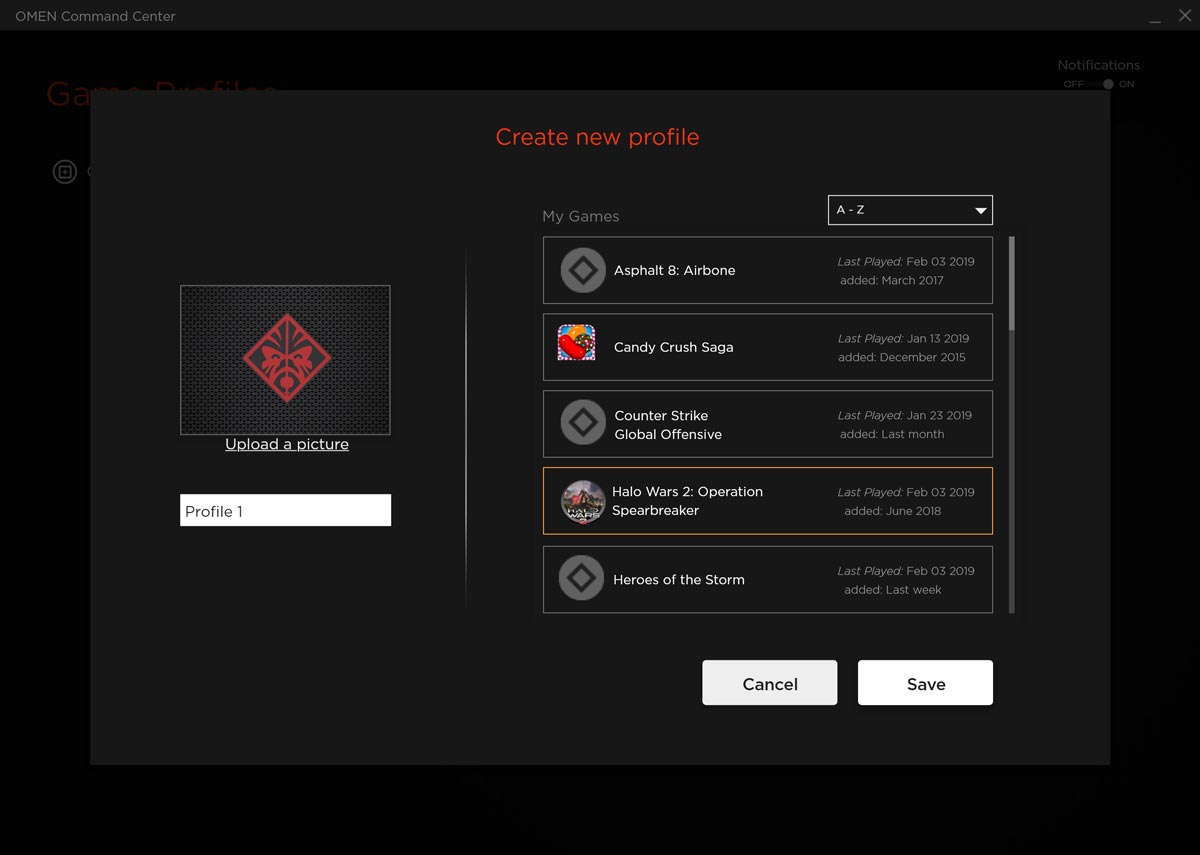Cancel creating the new profile

tap(769, 683)
